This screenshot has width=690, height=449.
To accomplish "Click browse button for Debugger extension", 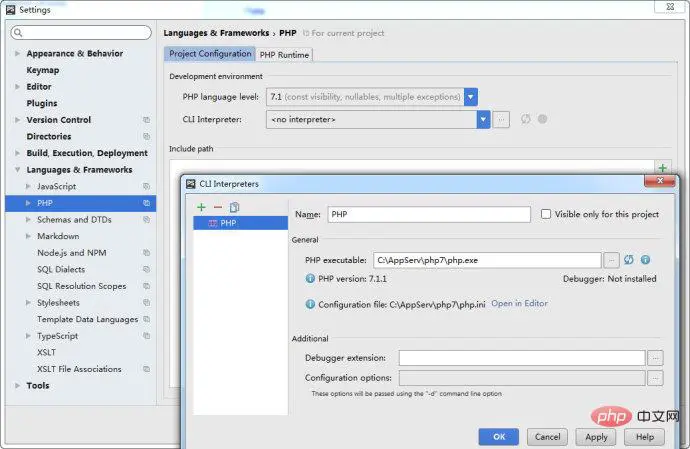I will point(655,358).
